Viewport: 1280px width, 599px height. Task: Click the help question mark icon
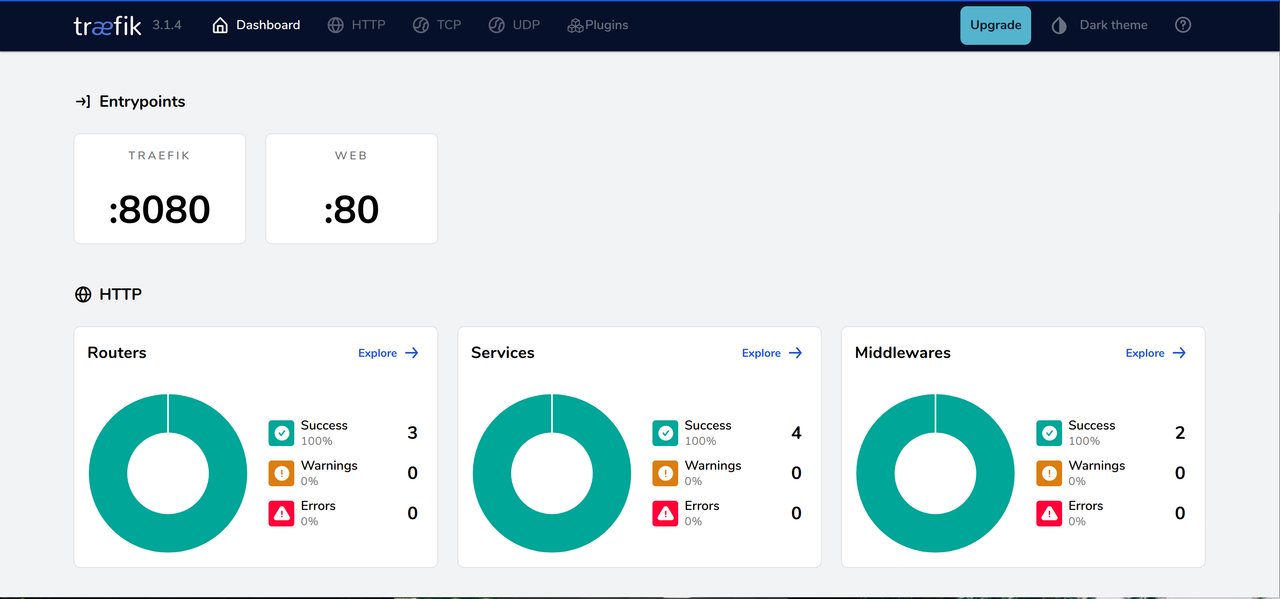[x=1183, y=25]
